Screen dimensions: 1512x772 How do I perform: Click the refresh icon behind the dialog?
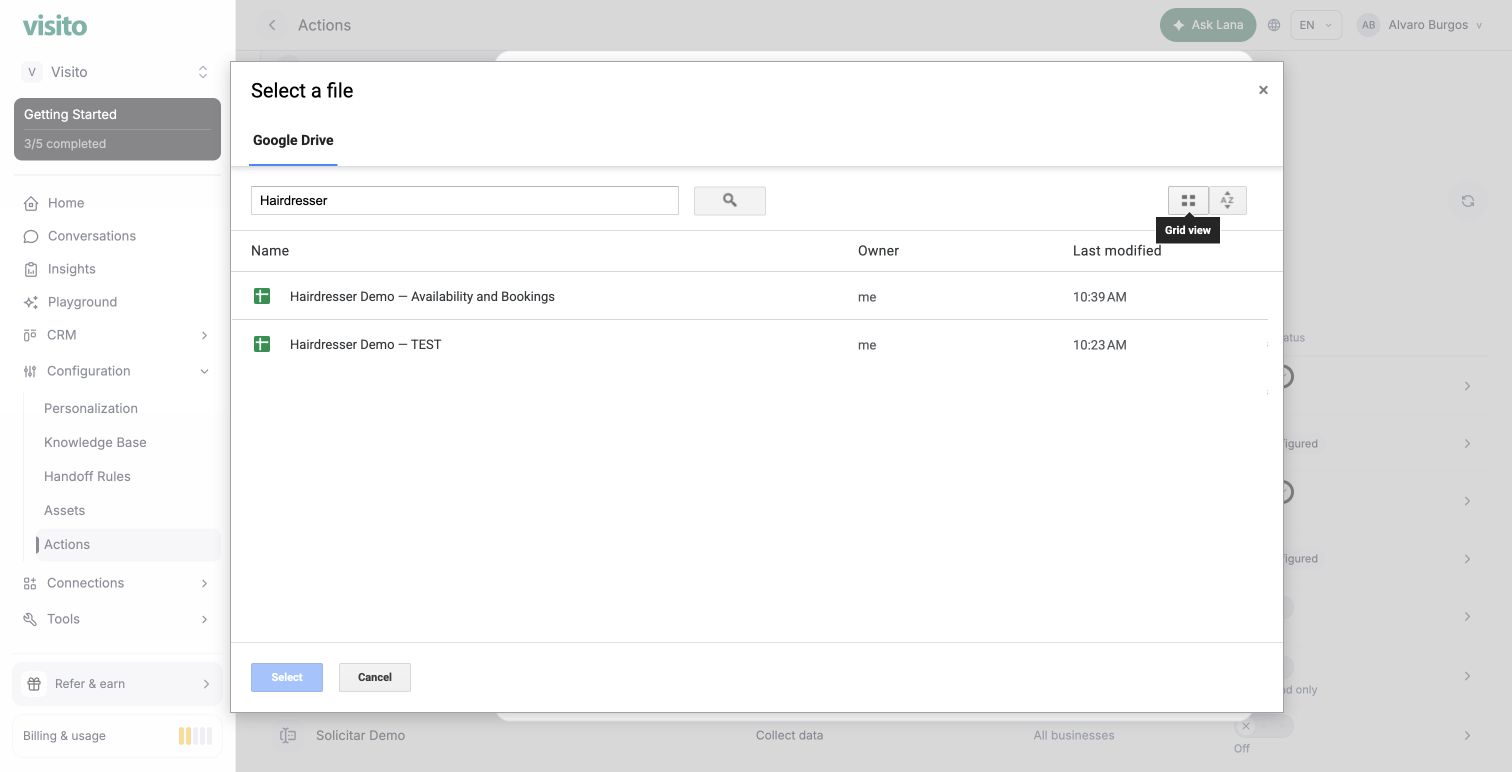[1468, 200]
